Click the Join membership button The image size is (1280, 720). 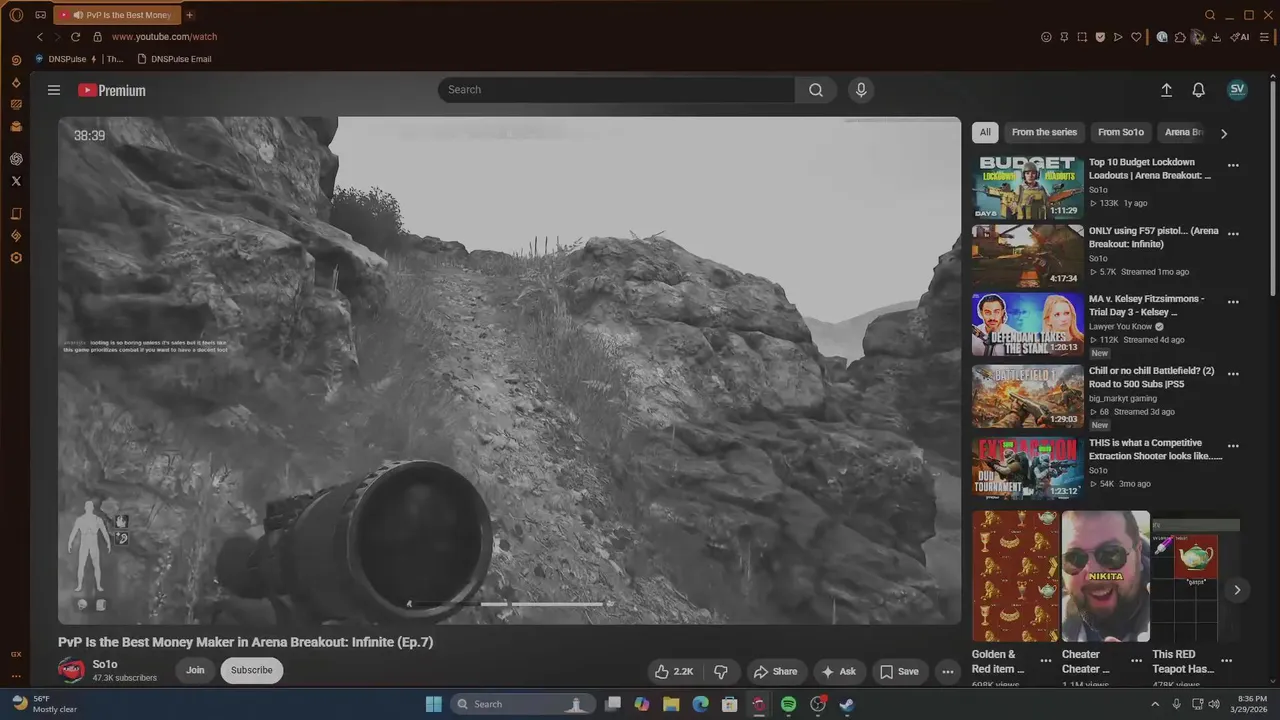pyautogui.click(x=195, y=670)
